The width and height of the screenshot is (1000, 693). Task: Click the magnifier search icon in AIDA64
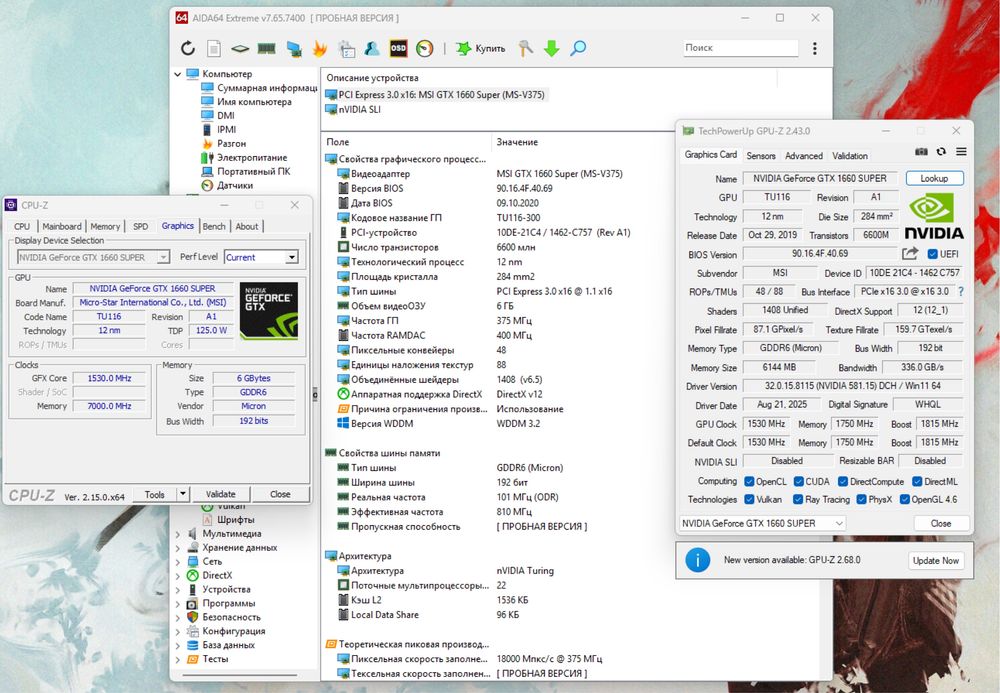(578, 48)
